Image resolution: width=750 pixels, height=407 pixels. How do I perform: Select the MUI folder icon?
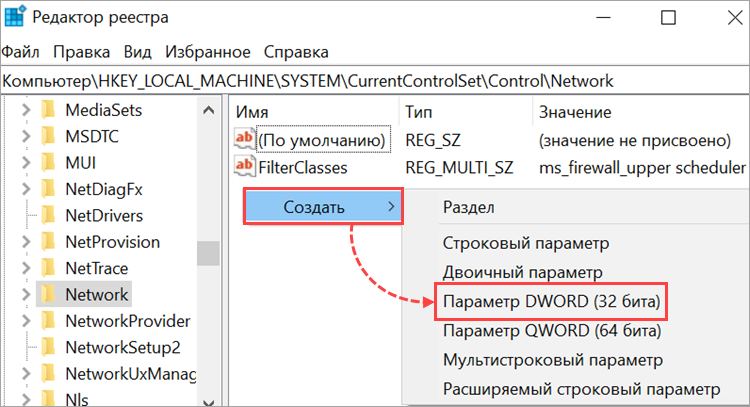(x=48, y=163)
